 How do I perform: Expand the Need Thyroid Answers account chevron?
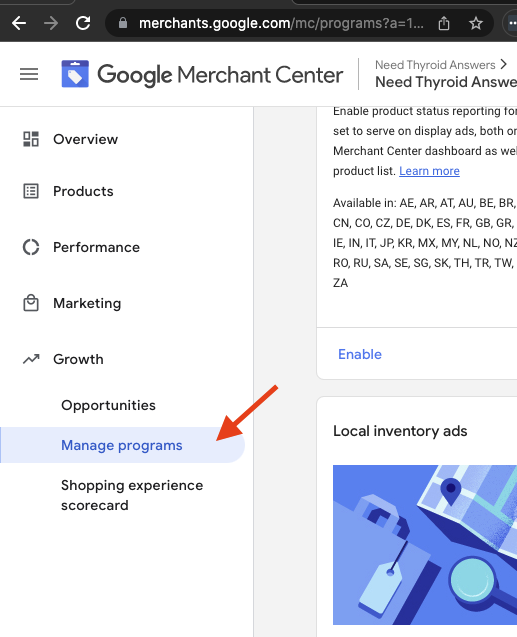(504, 64)
